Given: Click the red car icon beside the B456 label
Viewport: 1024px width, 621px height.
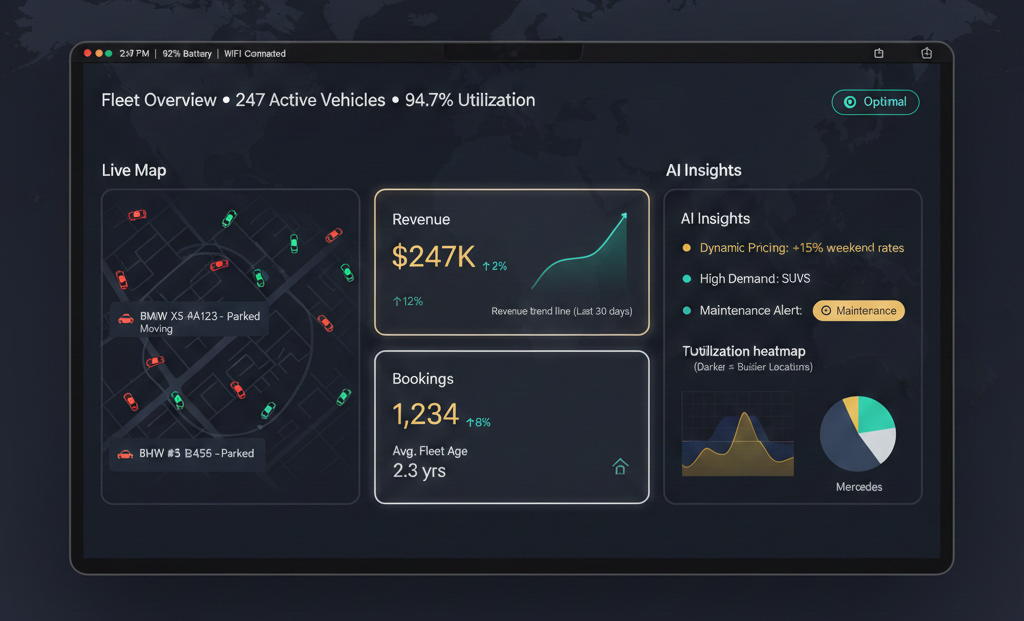Looking at the screenshot, I should (125, 454).
